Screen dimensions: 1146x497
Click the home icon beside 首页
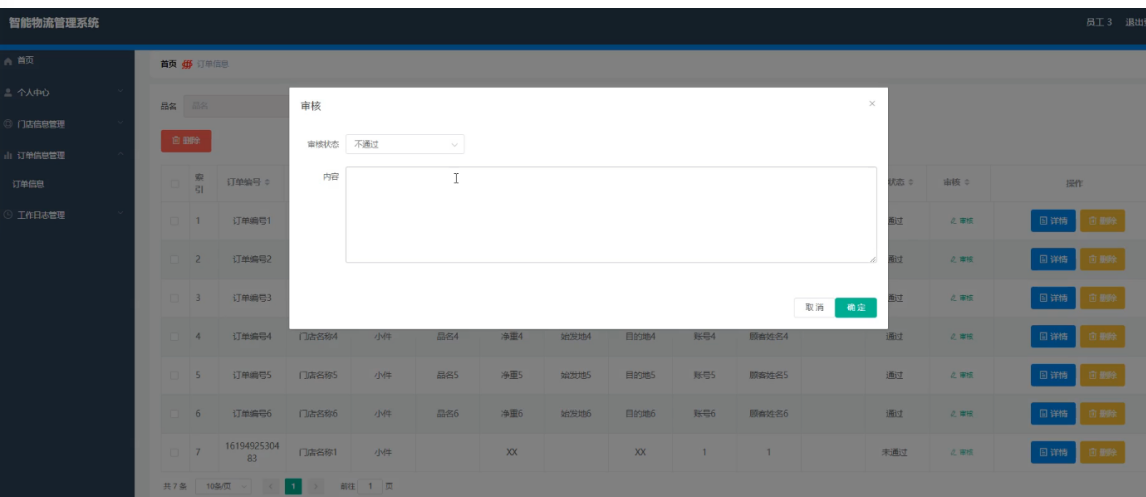8,61
